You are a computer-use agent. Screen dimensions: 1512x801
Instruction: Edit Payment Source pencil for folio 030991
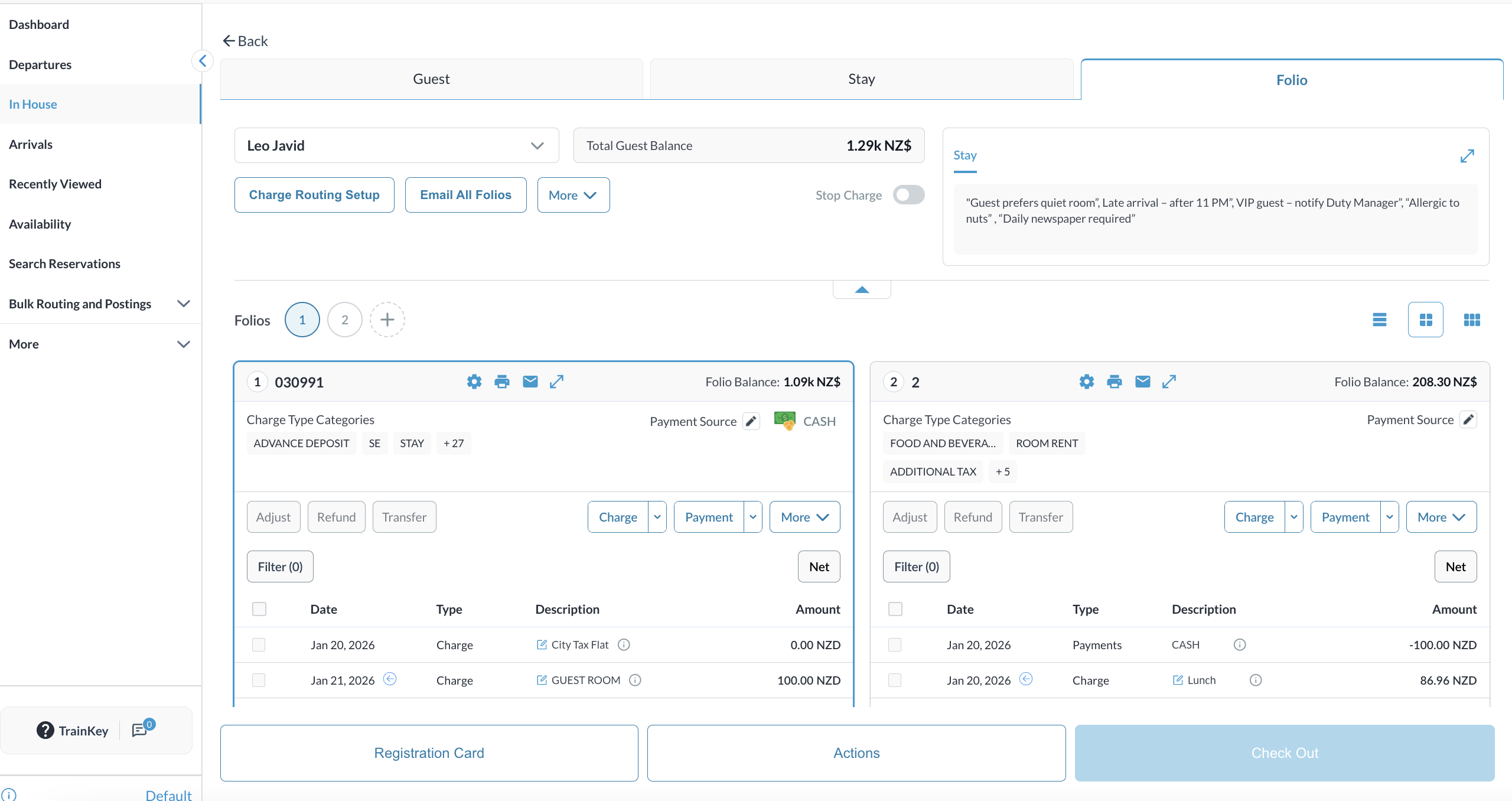coord(751,421)
